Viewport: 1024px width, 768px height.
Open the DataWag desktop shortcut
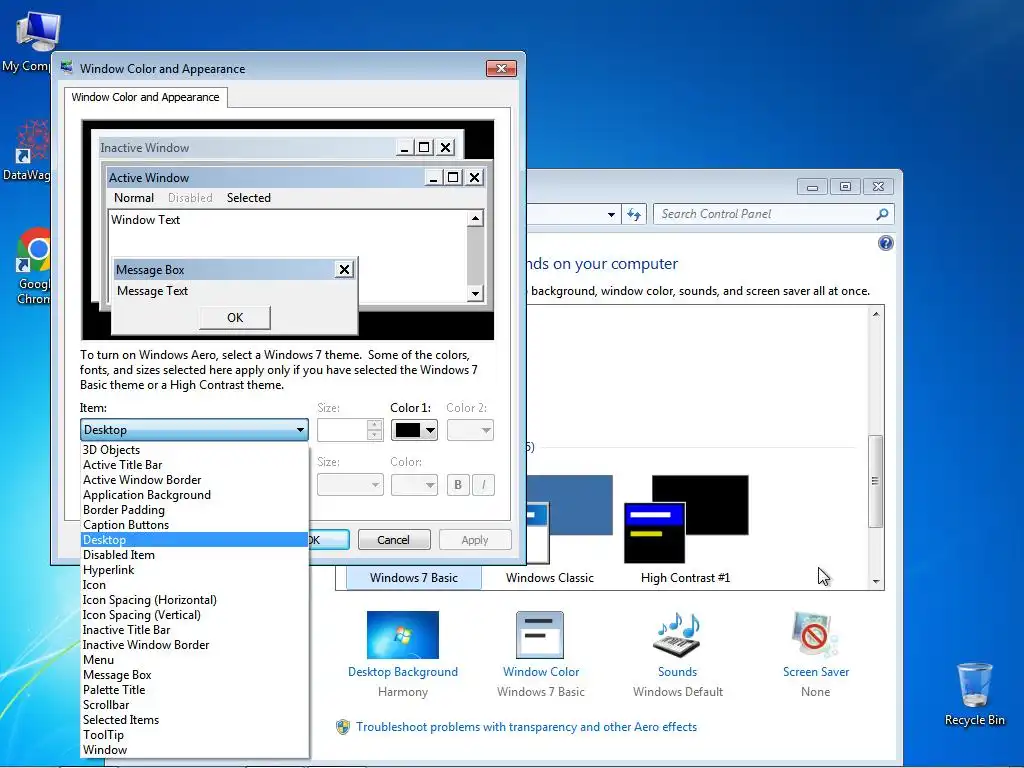pos(27,150)
